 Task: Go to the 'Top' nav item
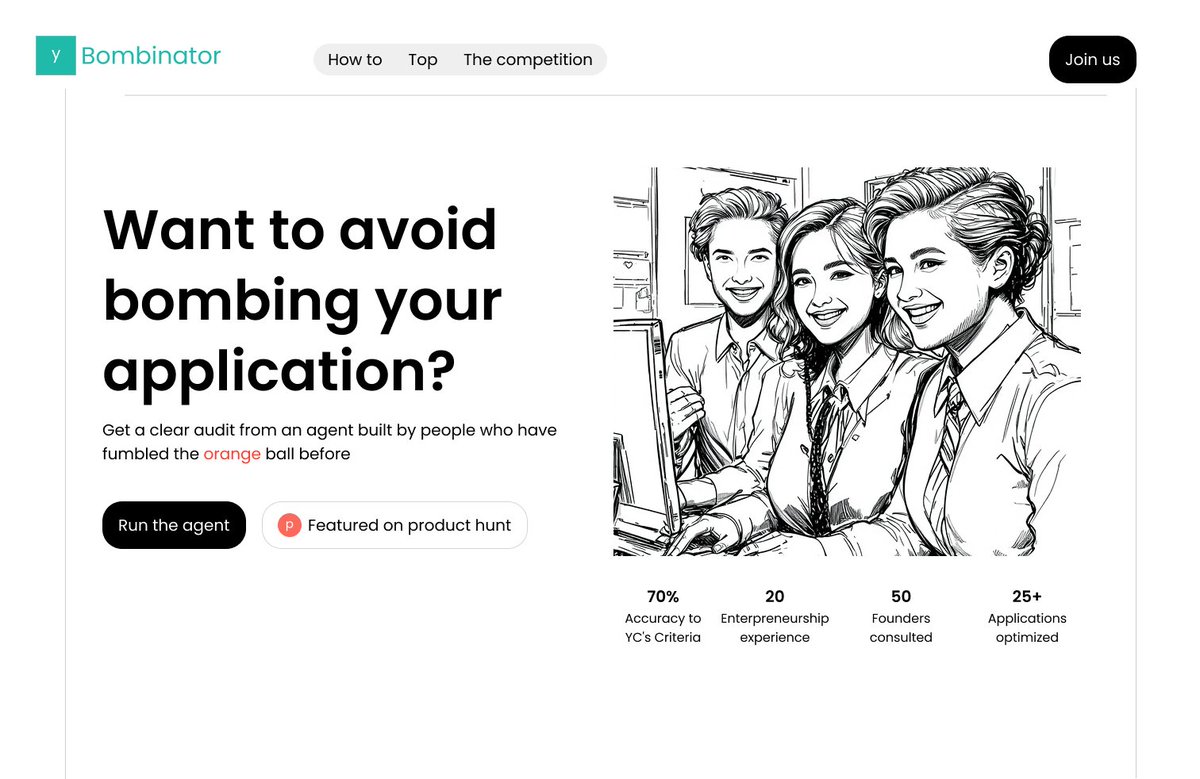coord(423,59)
